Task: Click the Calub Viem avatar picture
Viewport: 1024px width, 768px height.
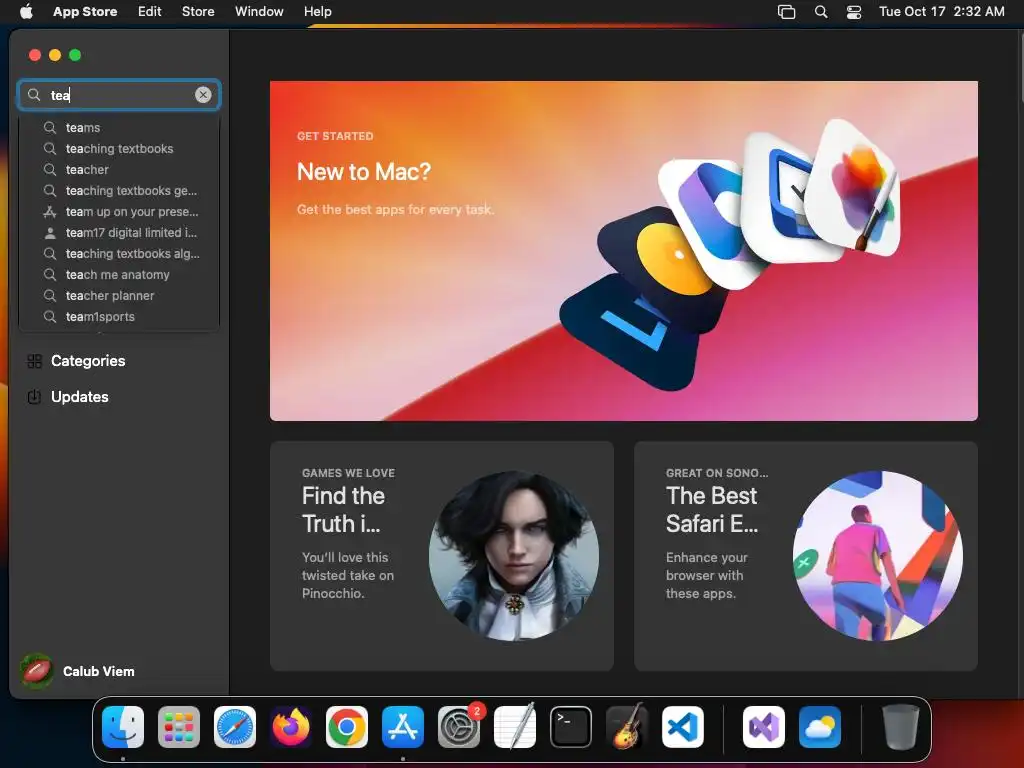Action: (37, 671)
